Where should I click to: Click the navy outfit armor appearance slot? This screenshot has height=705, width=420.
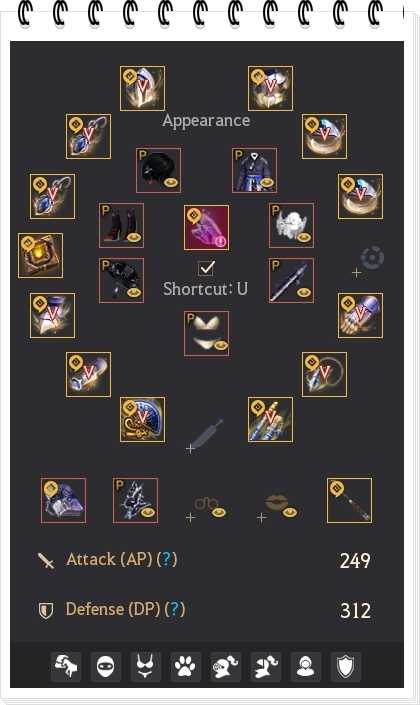tap(255, 170)
